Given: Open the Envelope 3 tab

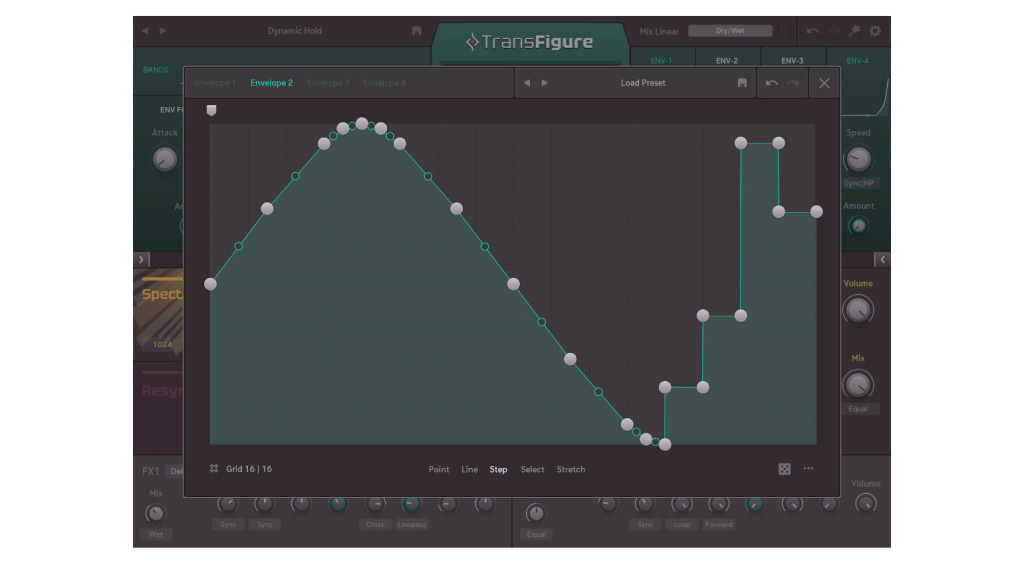Looking at the screenshot, I should coord(328,83).
